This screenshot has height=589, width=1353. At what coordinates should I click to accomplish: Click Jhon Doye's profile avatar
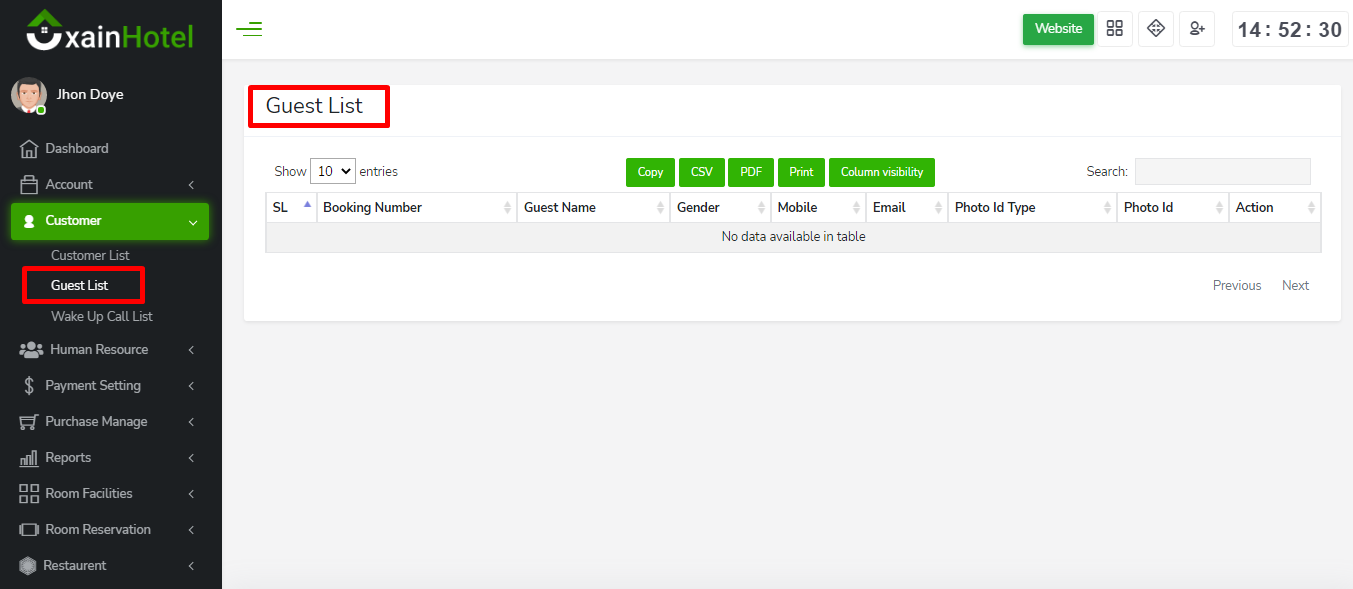click(x=28, y=95)
